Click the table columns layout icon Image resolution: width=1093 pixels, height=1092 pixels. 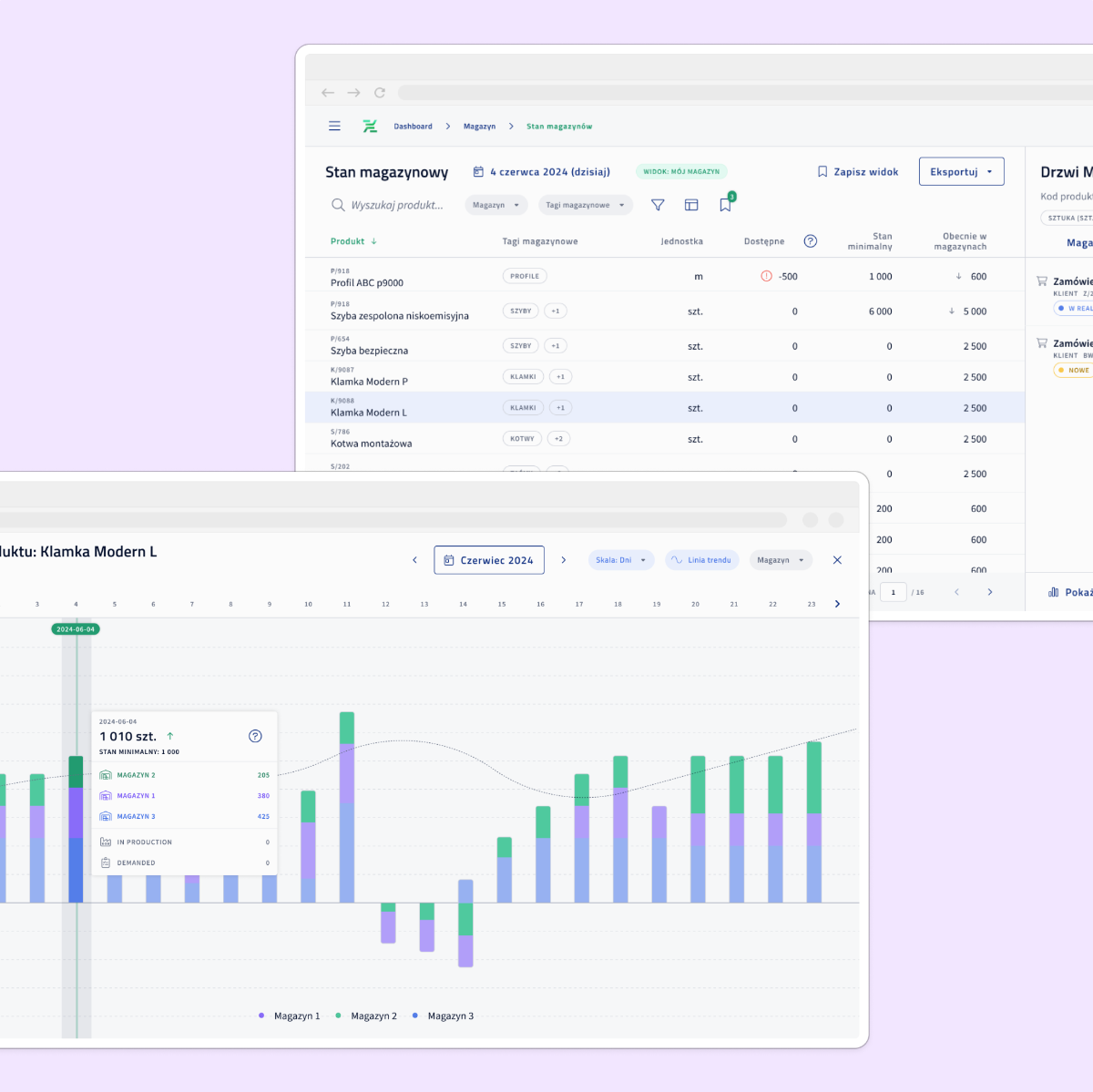pyautogui.click(x=691, y=205)
